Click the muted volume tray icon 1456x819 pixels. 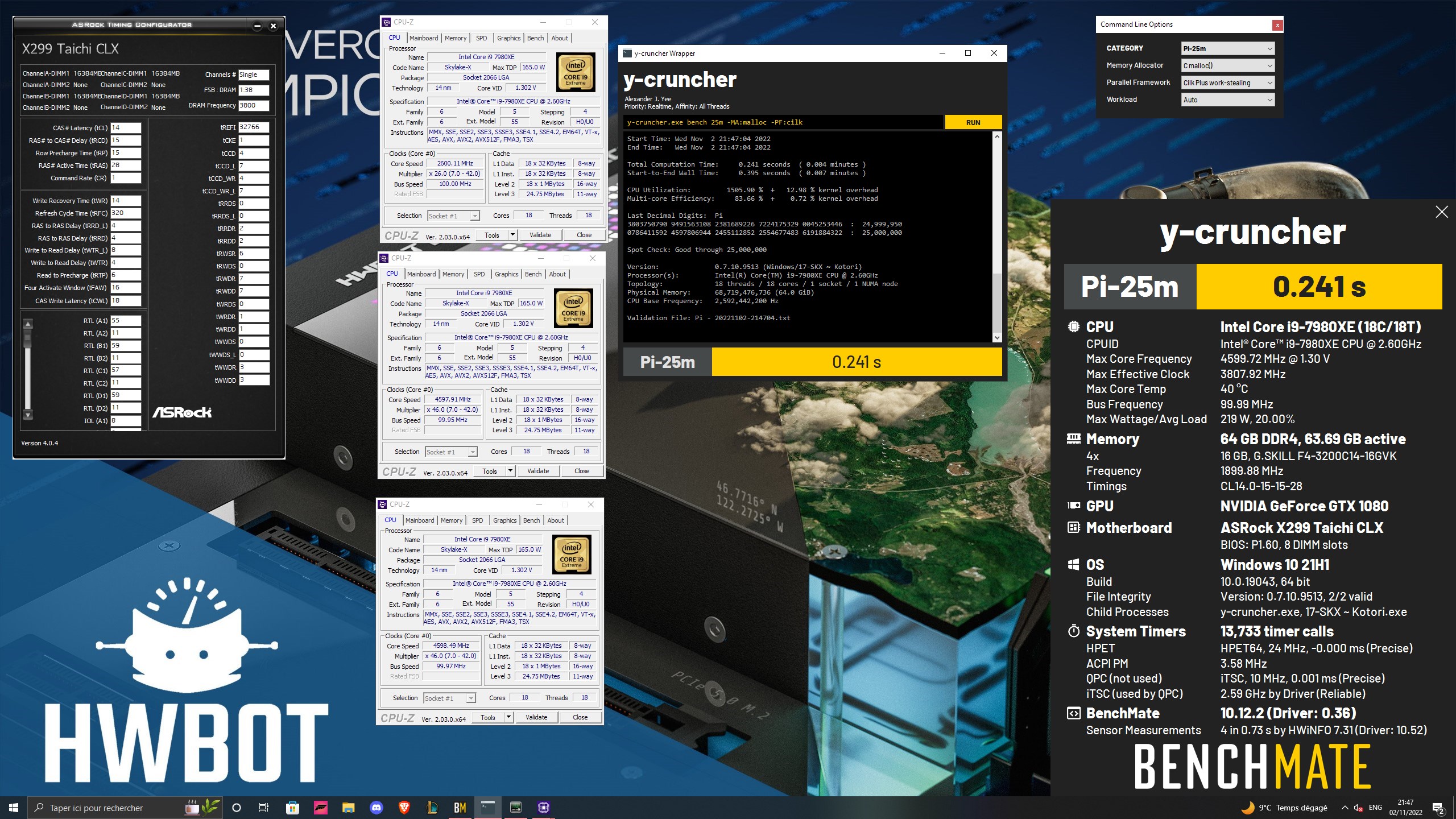tap(1358, 808)
